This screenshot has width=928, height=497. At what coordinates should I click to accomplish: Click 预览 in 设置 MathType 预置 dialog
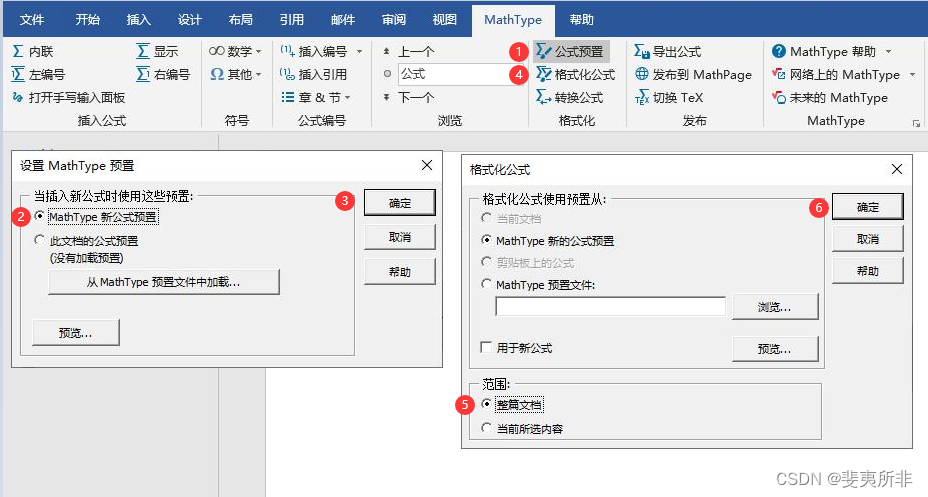click(x=76, y=333)
